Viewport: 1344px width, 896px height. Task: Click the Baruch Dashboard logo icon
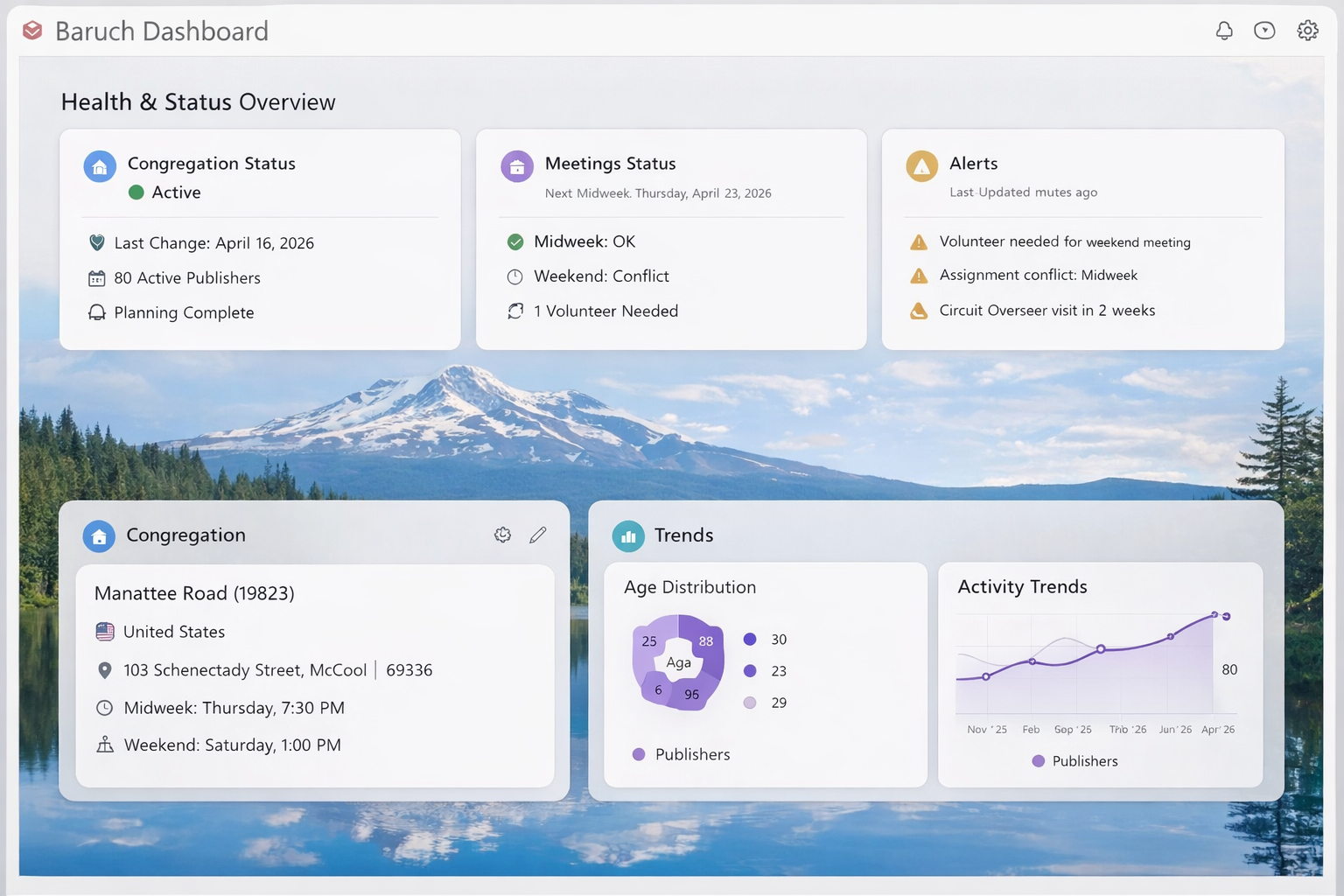click(32, 31)
